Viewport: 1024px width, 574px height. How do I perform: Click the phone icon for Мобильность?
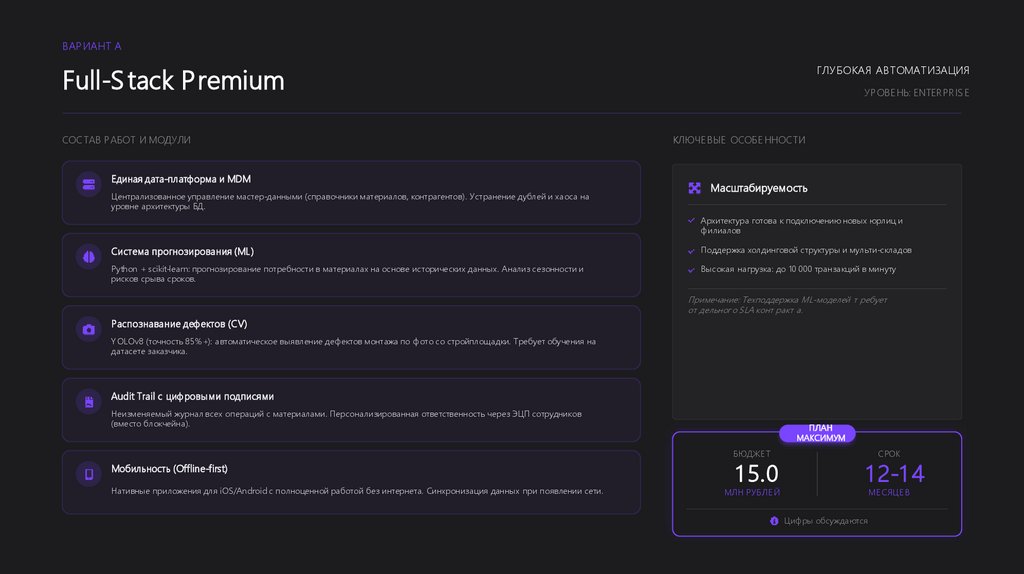(89, 474)
